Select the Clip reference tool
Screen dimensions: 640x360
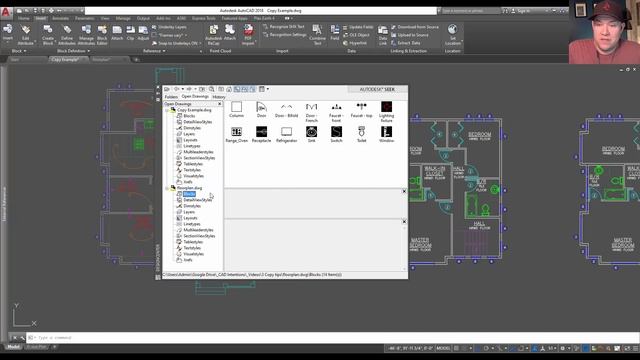[x=130, y=33]
